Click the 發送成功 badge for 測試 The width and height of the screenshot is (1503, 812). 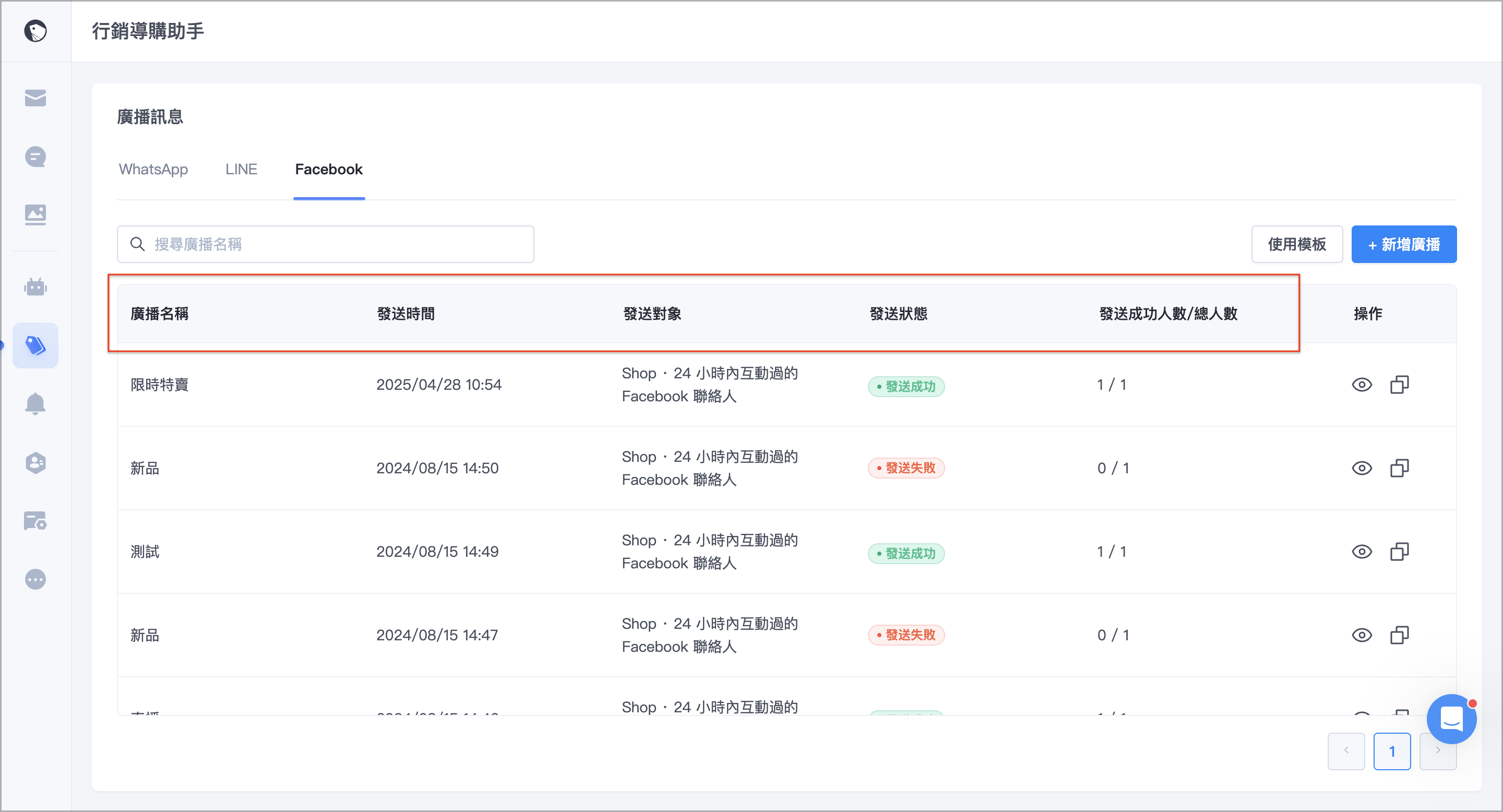(906, 554)
